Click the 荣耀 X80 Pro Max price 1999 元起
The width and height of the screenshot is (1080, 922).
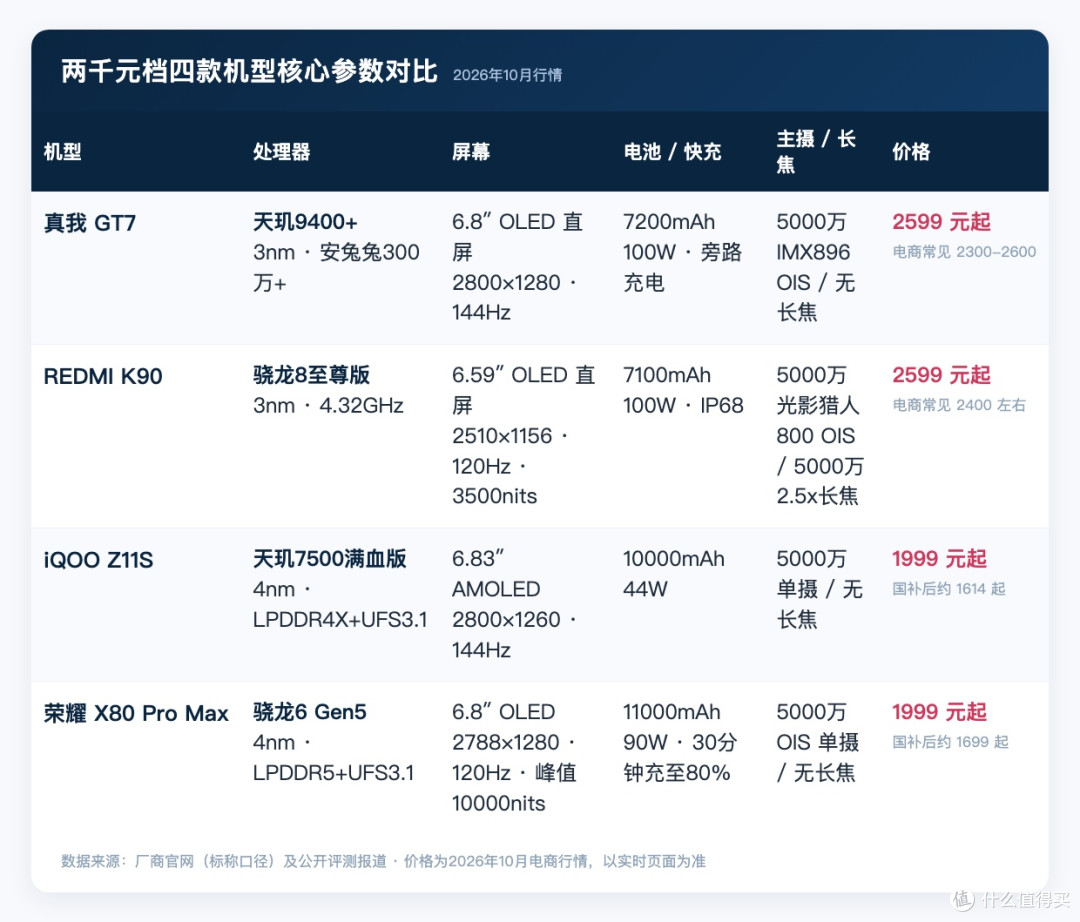pyautogui.click(x=939, y=711)
